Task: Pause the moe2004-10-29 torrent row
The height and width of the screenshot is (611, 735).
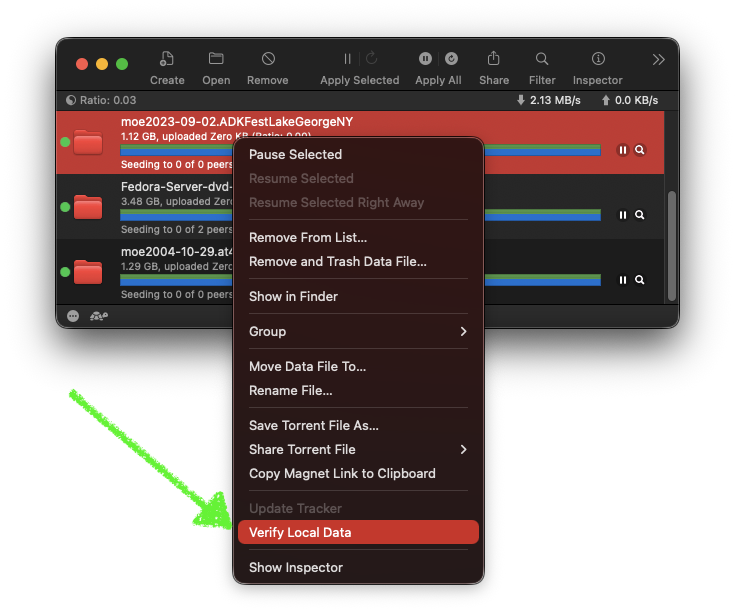Action: (623, 280)
